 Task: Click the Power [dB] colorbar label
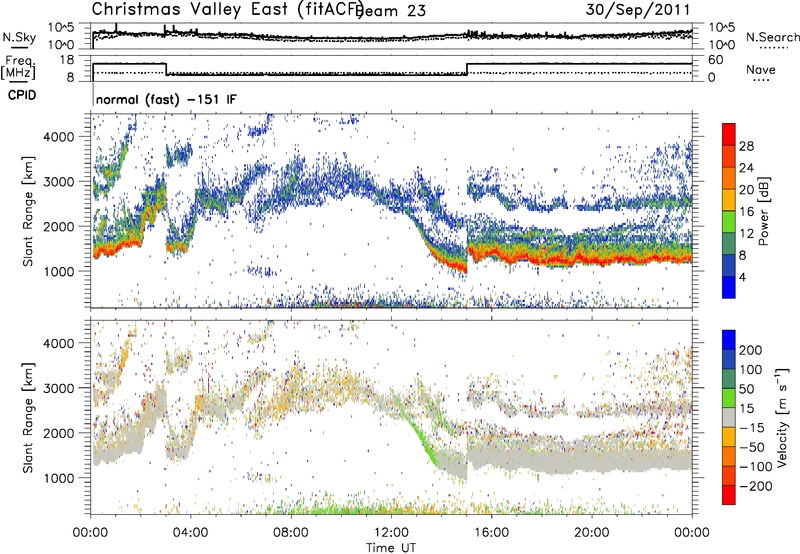(763, 211)
